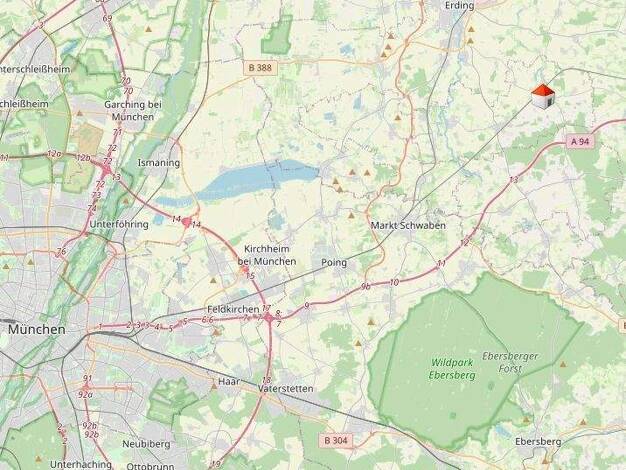
Task: Click the Ebersberger Forst label
Action: tap(510, 362)
